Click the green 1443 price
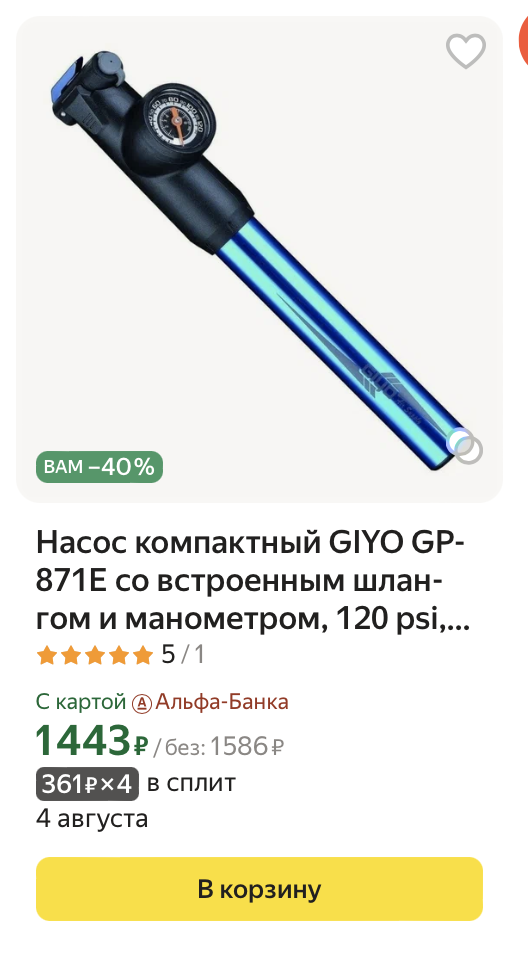The height and width of the screenshot is (960, 528). (x=83, y=741)
